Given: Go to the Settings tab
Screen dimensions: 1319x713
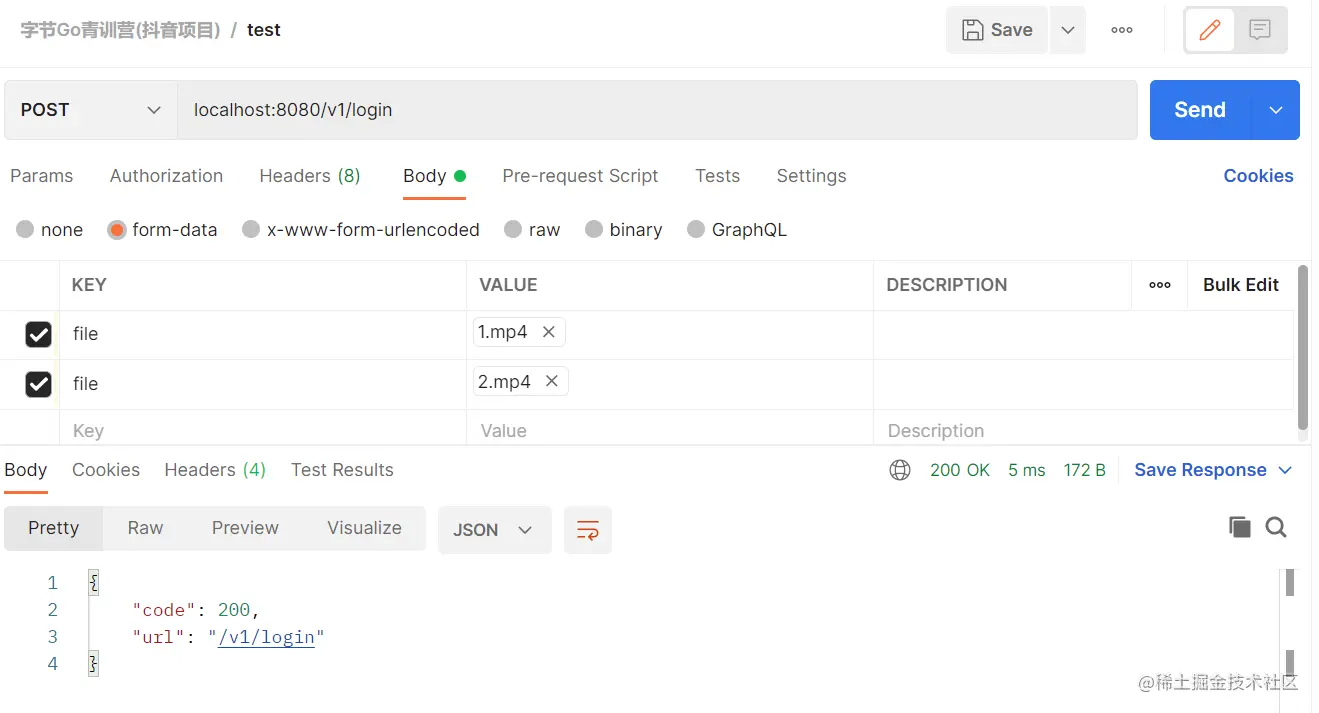Looking at the screenshot, I should pos(811,176).
